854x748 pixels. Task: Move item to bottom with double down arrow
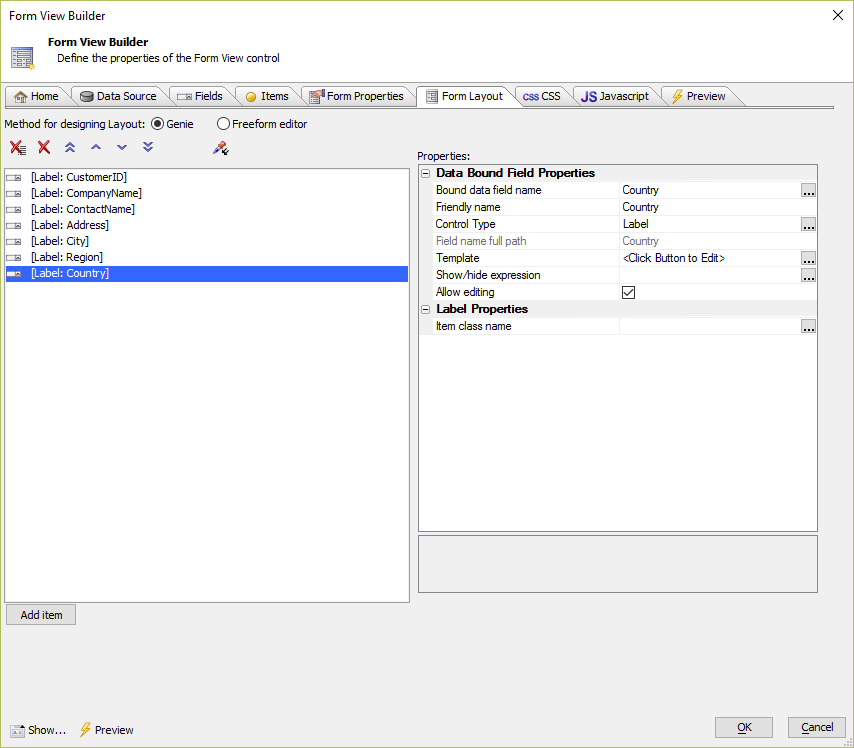coord(148,147)
